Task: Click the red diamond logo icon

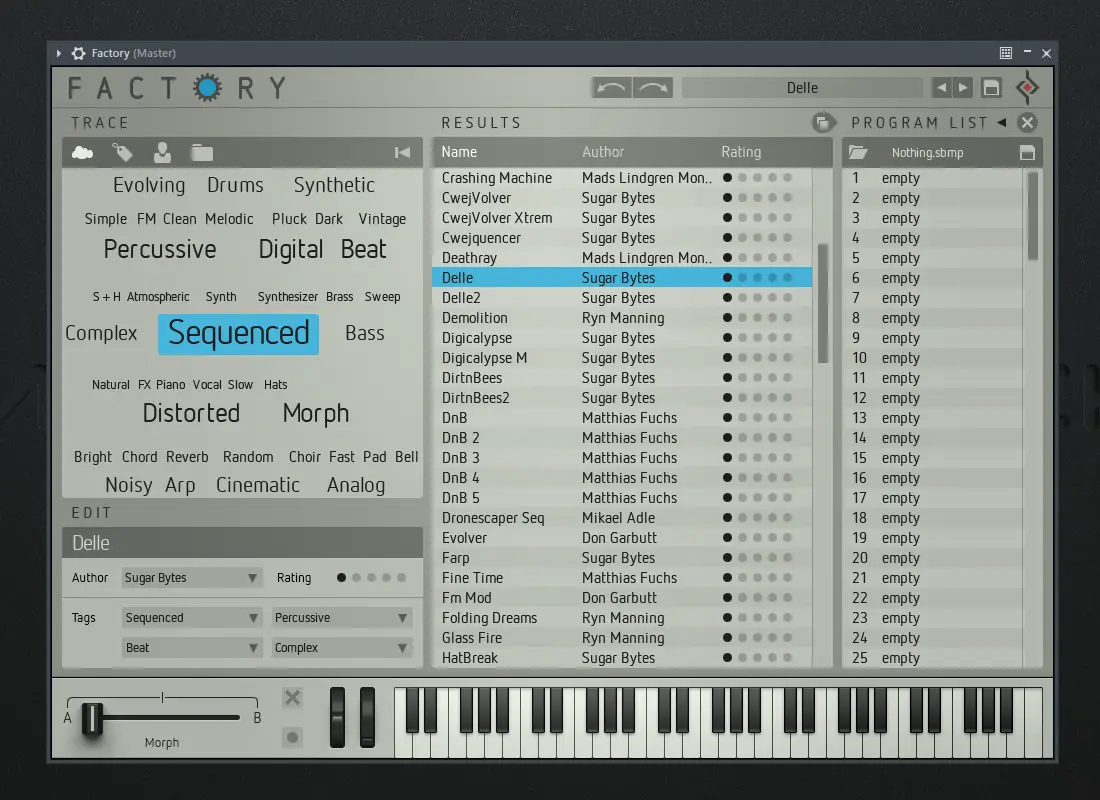Action: pos(1028,88)
